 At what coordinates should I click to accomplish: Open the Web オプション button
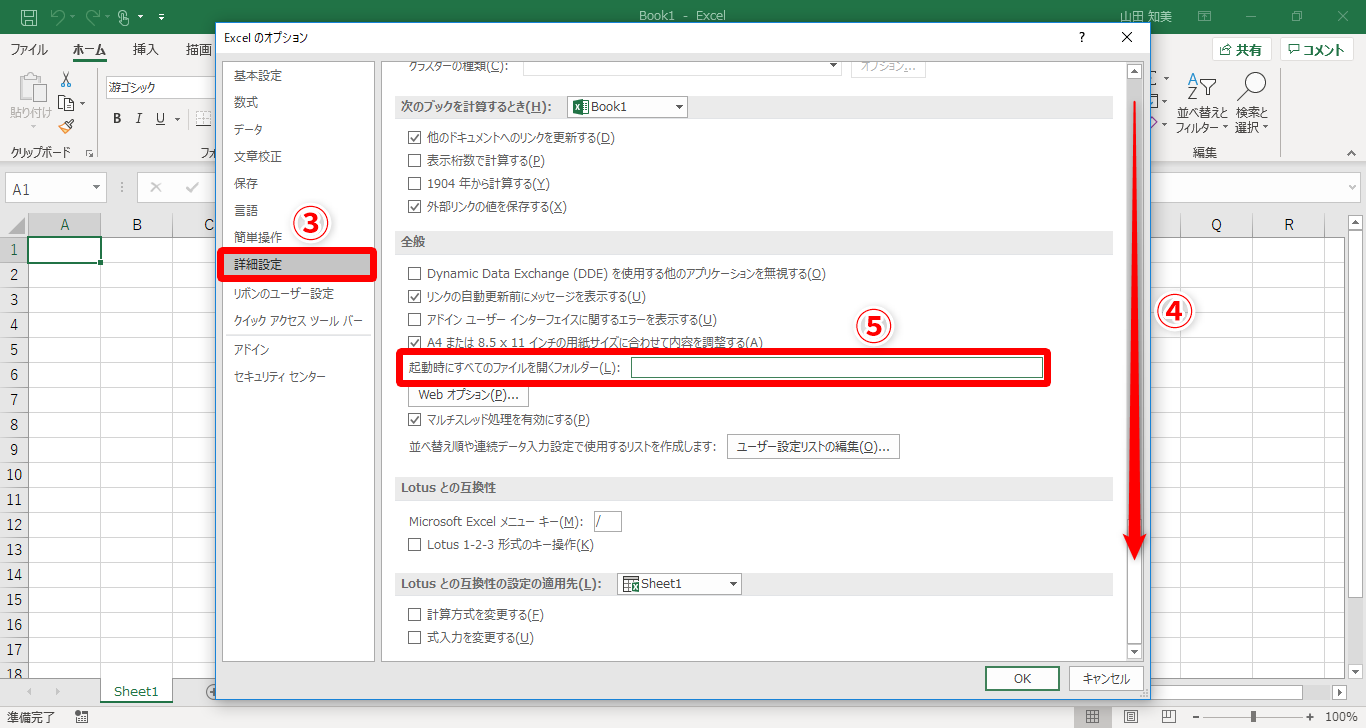(x=468, y=395)
